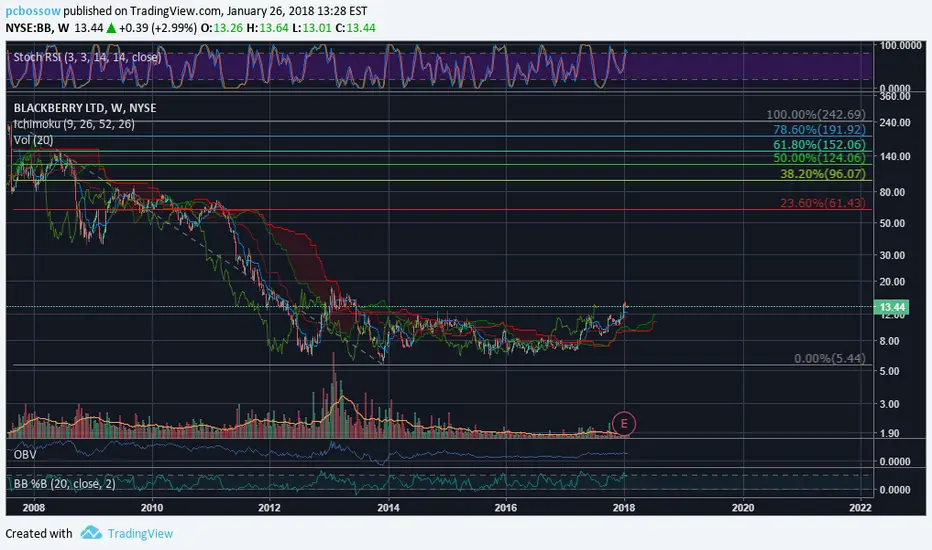The height and width of the screenshot is (550, 932).
Task: Click the 50.00 price axis value
Action: click(893, 224)
